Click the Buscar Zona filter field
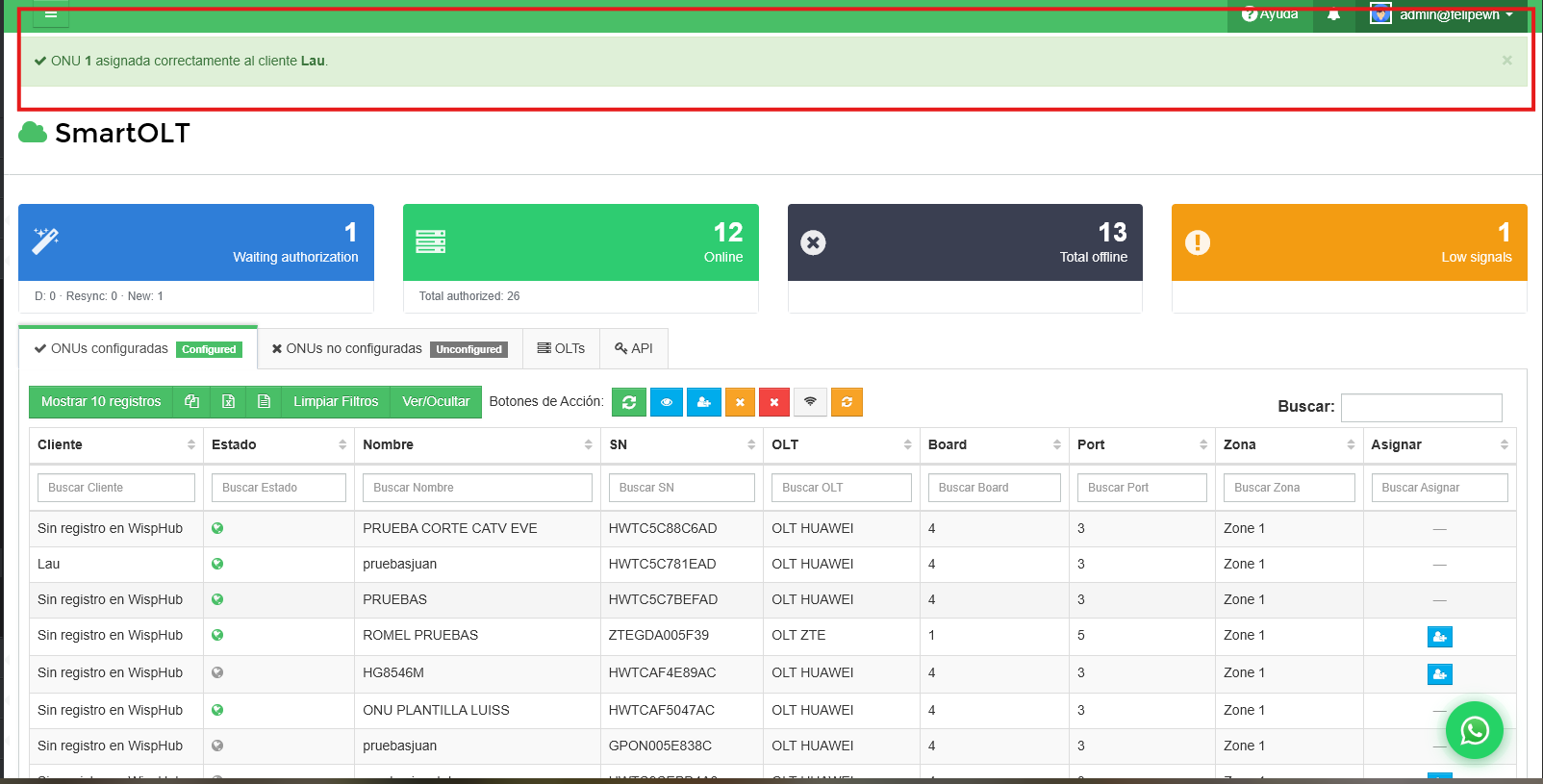 pyautogui.click(x=1289, y=488)
